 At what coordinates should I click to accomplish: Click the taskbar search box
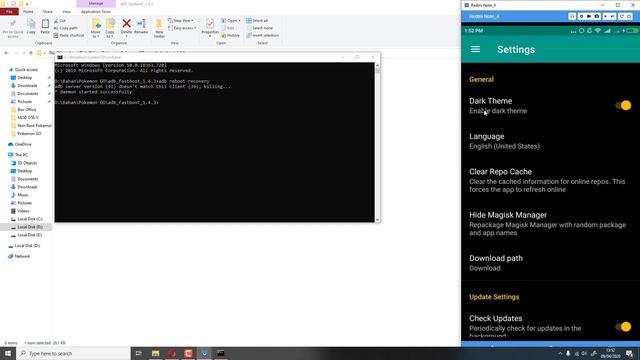pyautogui.click(x=73, y=353)
